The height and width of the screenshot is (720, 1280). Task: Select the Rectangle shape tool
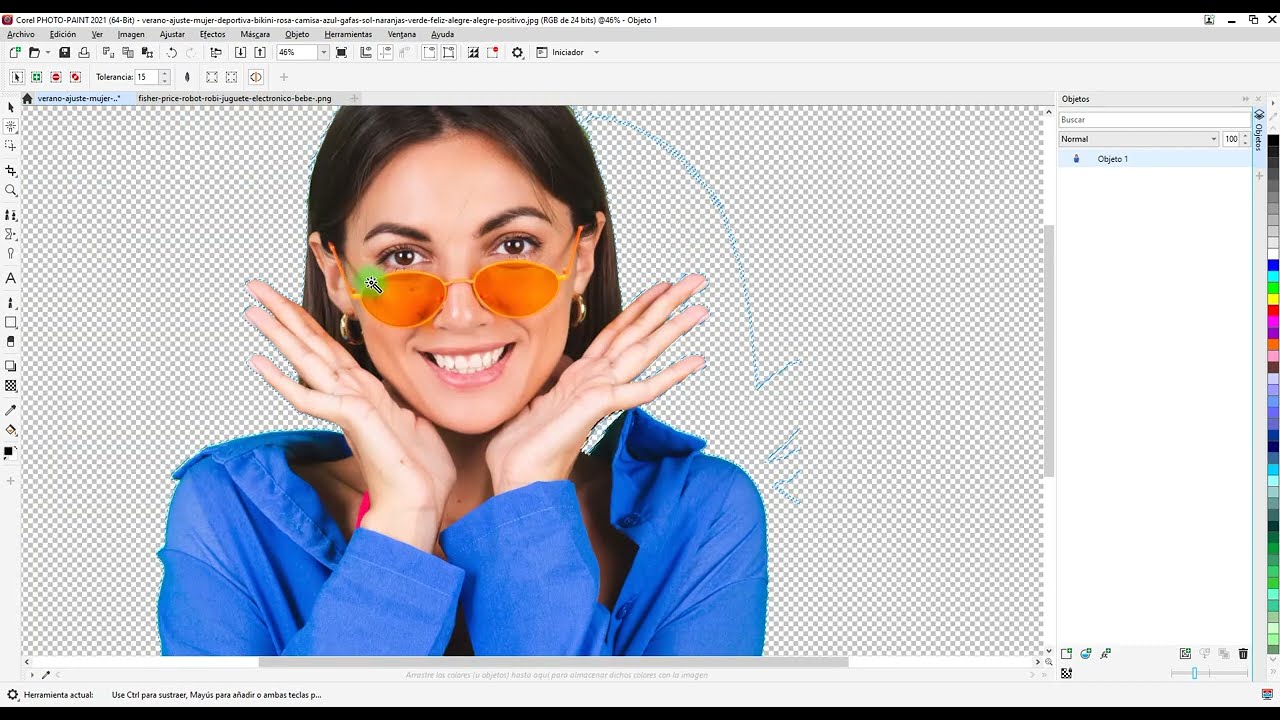coord(11,322)
